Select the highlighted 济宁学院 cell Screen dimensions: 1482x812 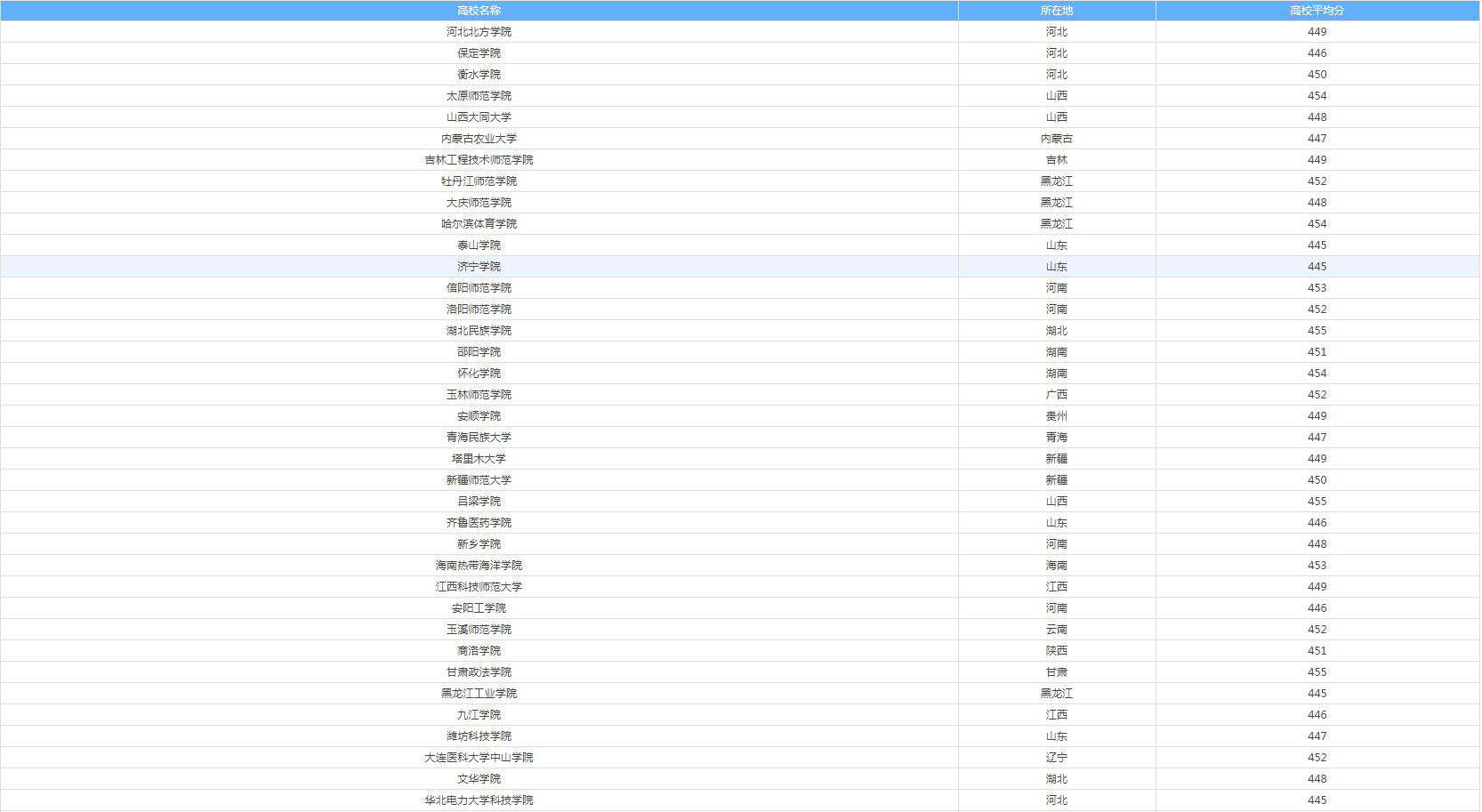click(479, 267)
